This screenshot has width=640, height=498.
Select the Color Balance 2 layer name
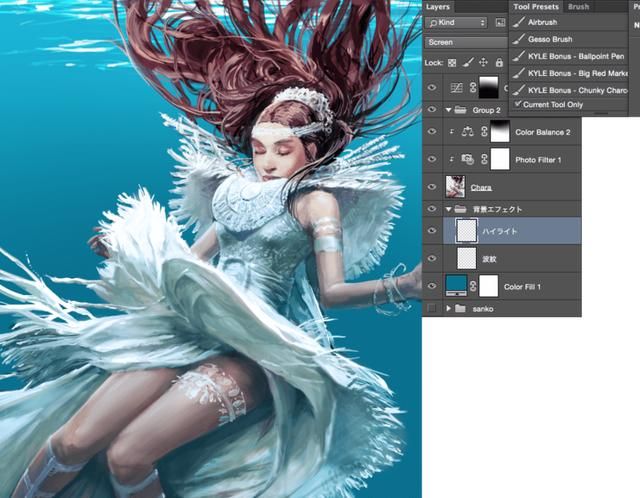click(x=542, y=132)
